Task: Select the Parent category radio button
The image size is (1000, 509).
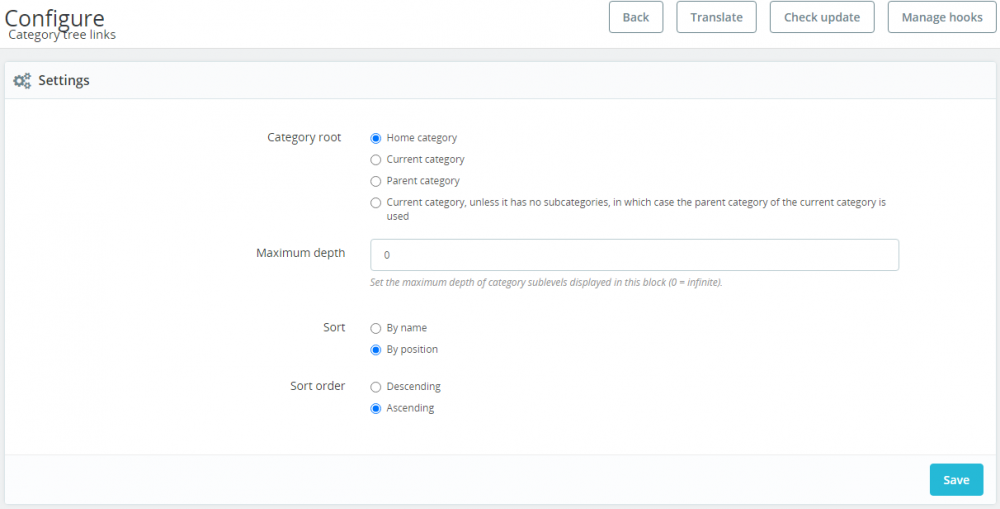Action: 376,182
